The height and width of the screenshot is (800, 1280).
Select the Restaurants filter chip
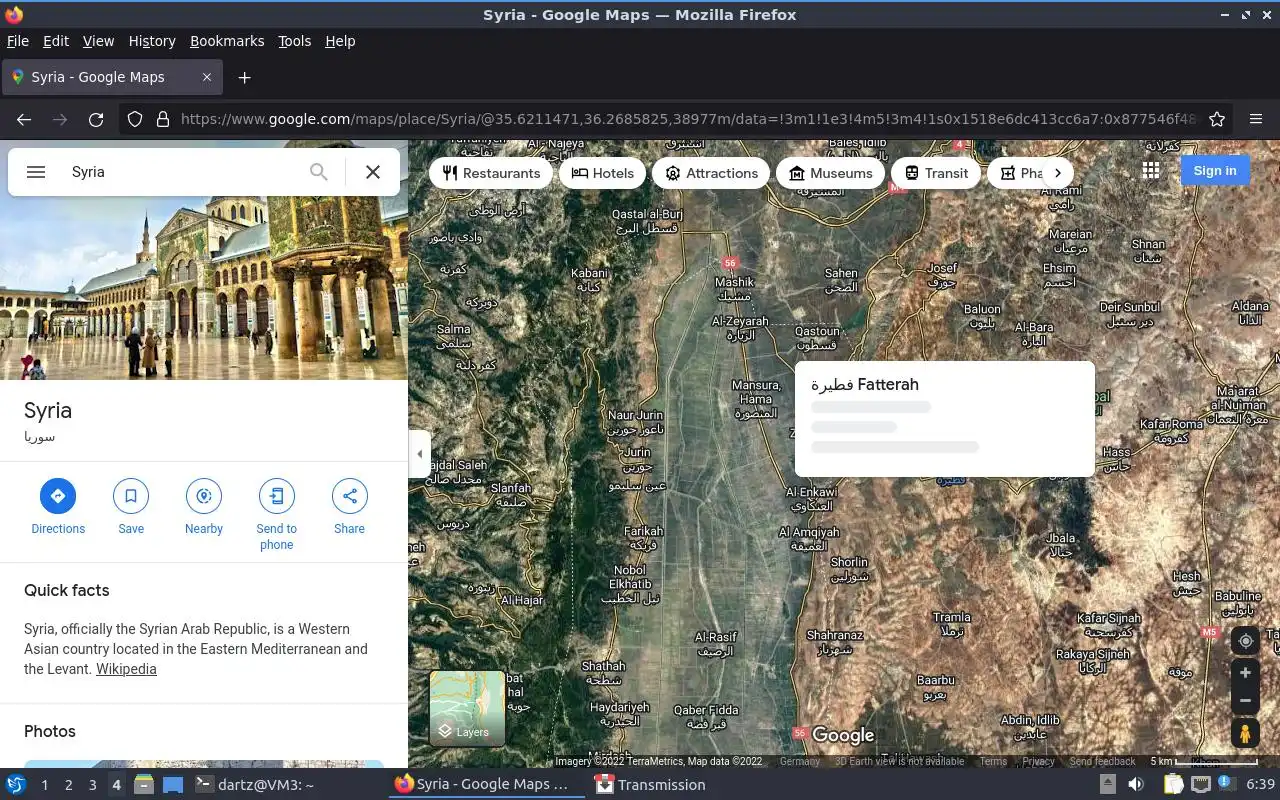pos(491,173)
